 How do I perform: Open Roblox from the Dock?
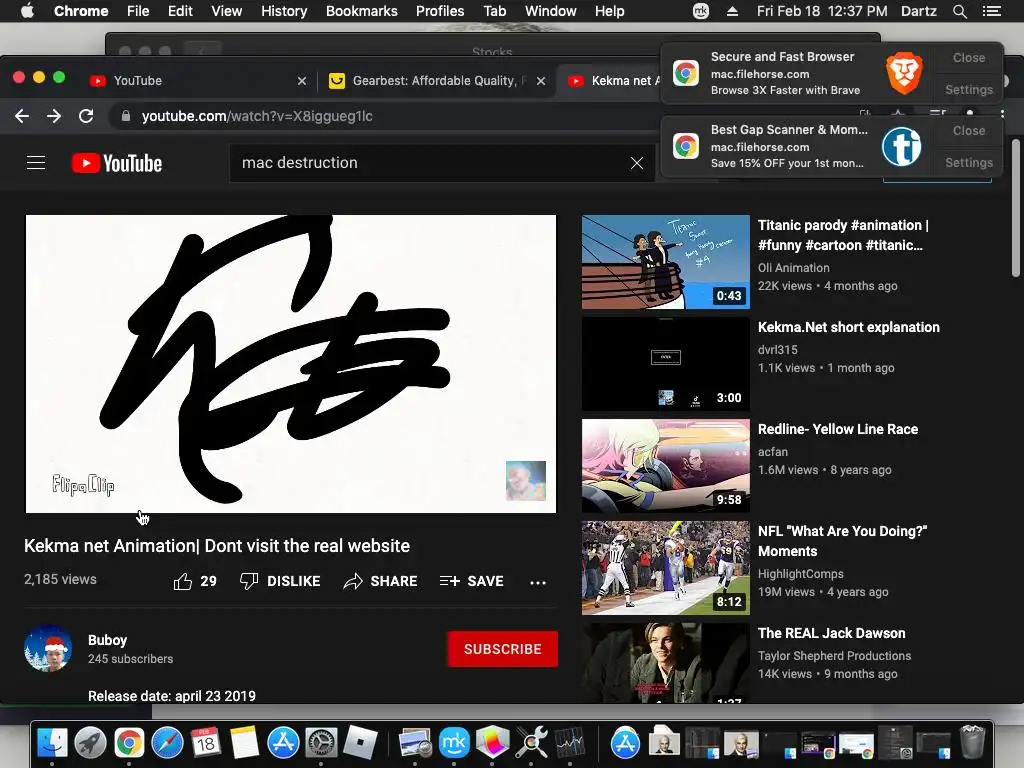point(360,743)
